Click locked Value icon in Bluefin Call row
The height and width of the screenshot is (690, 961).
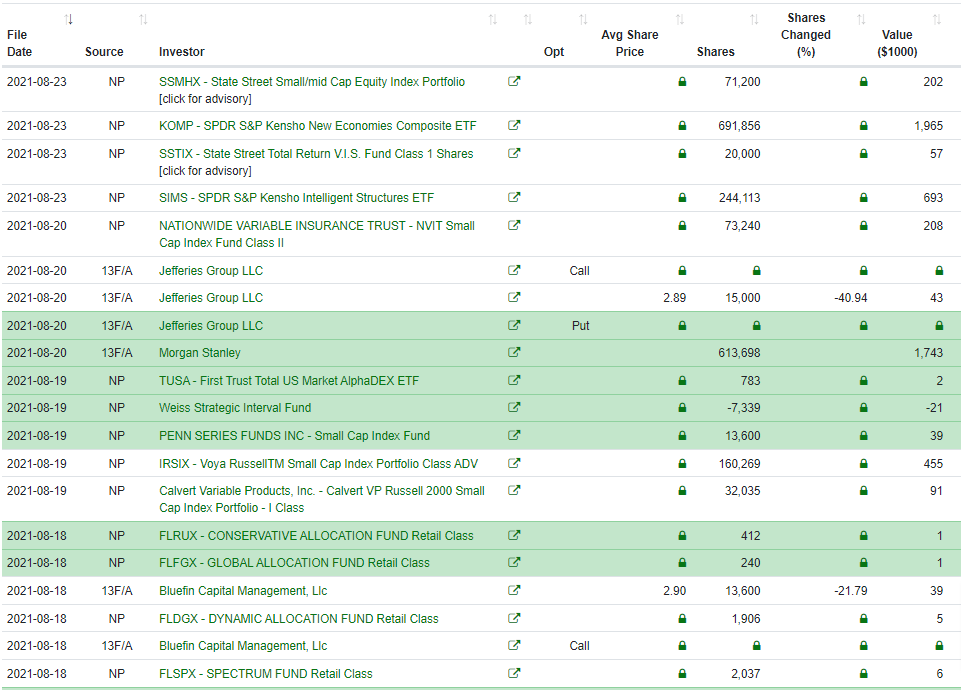click(939, 645)
